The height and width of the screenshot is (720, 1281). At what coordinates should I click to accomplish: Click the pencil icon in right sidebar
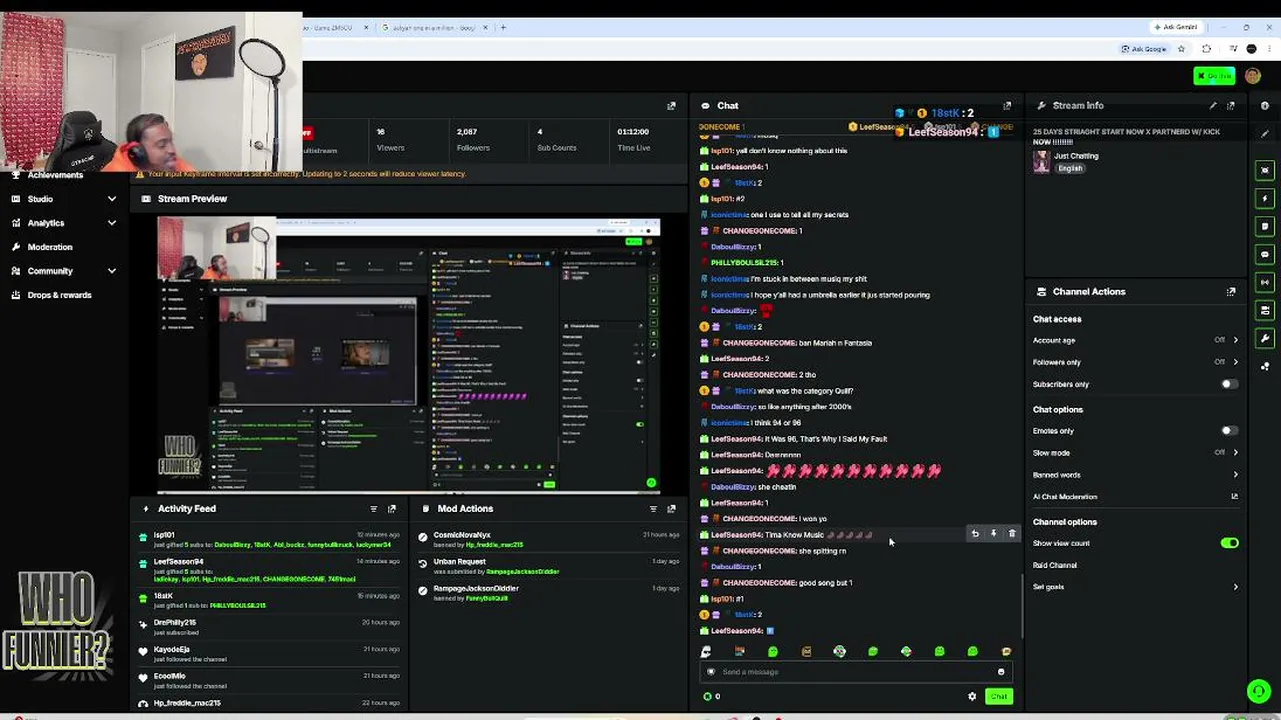coord(1265,133)
